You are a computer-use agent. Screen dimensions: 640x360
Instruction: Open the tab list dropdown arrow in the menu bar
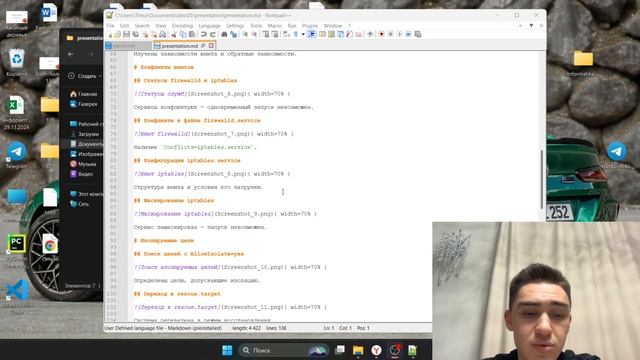(x=531, y=26)
